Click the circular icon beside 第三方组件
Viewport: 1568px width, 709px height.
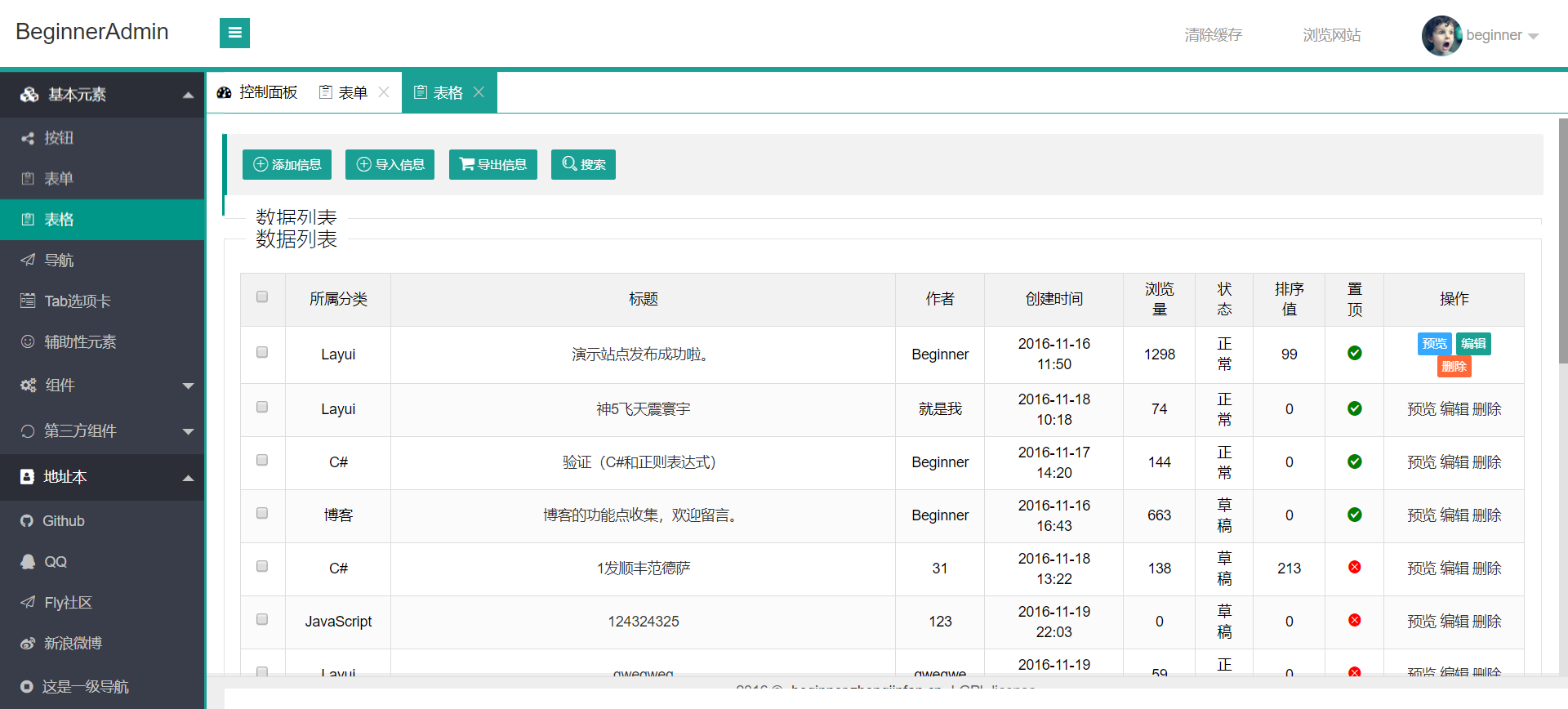click(x=28, y=431)
